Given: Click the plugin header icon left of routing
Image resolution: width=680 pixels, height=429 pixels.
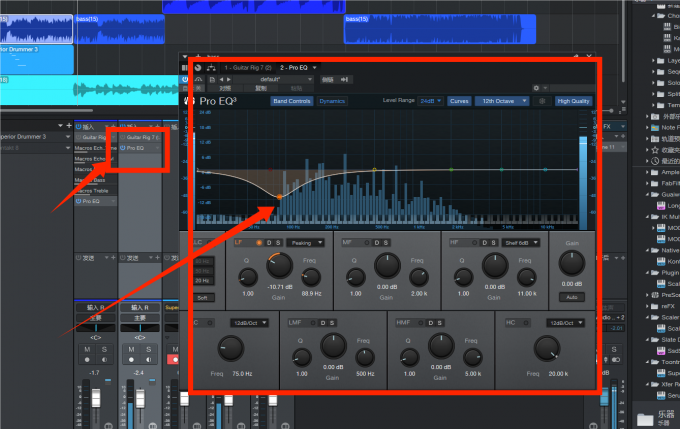Looking at the screenshot, I should click(x=198, y=68).
